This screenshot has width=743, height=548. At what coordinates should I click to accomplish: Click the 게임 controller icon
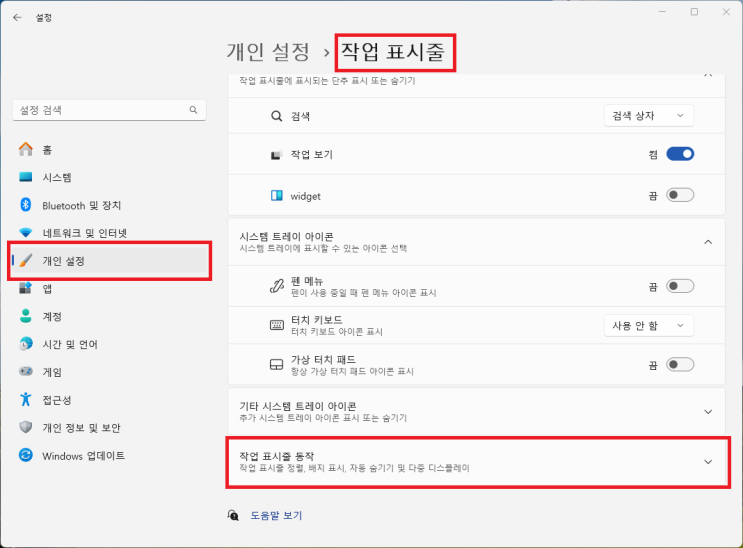(x=26, y=371)
